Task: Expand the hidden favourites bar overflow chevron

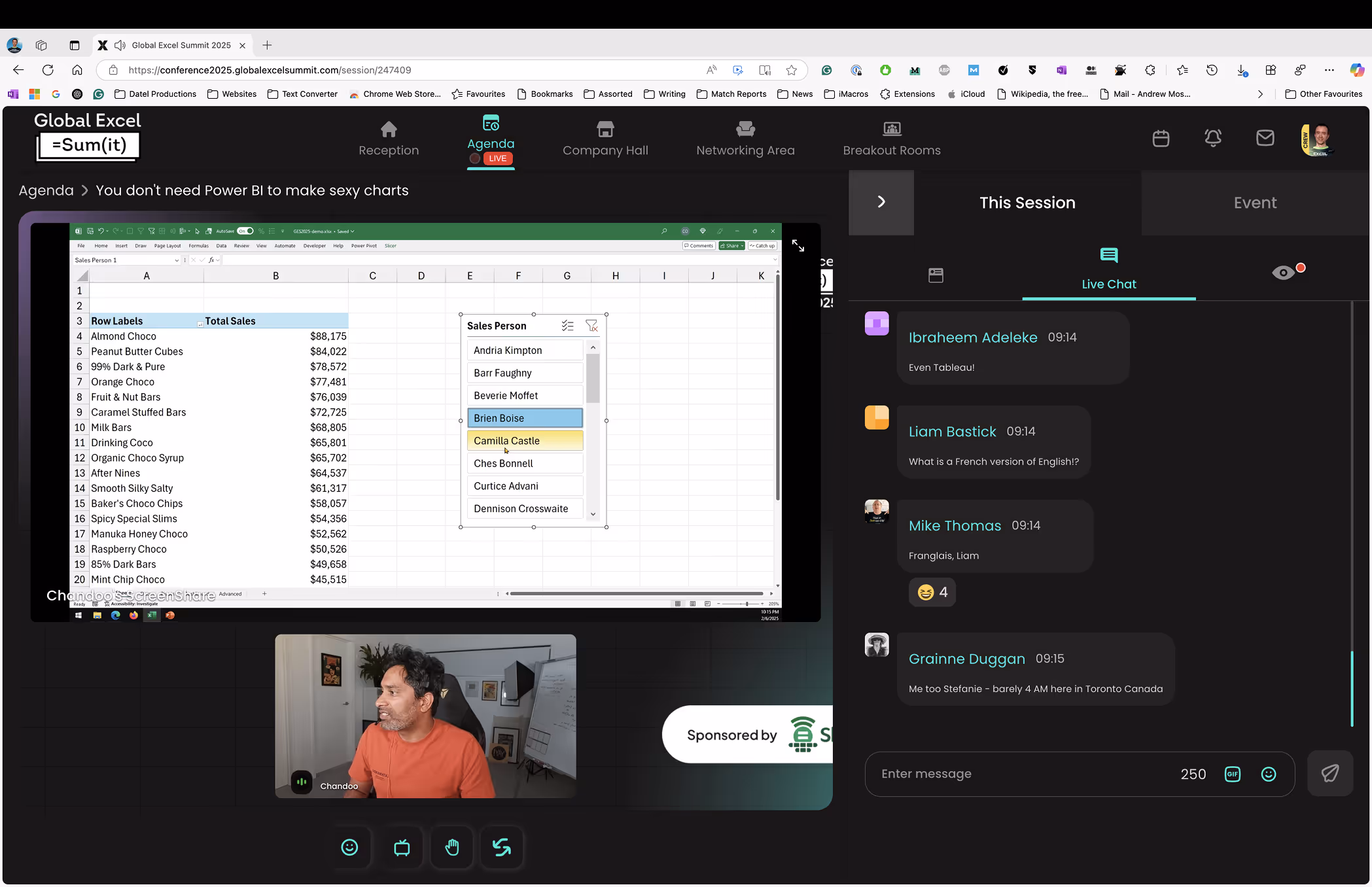Action: click(1260, 94)
